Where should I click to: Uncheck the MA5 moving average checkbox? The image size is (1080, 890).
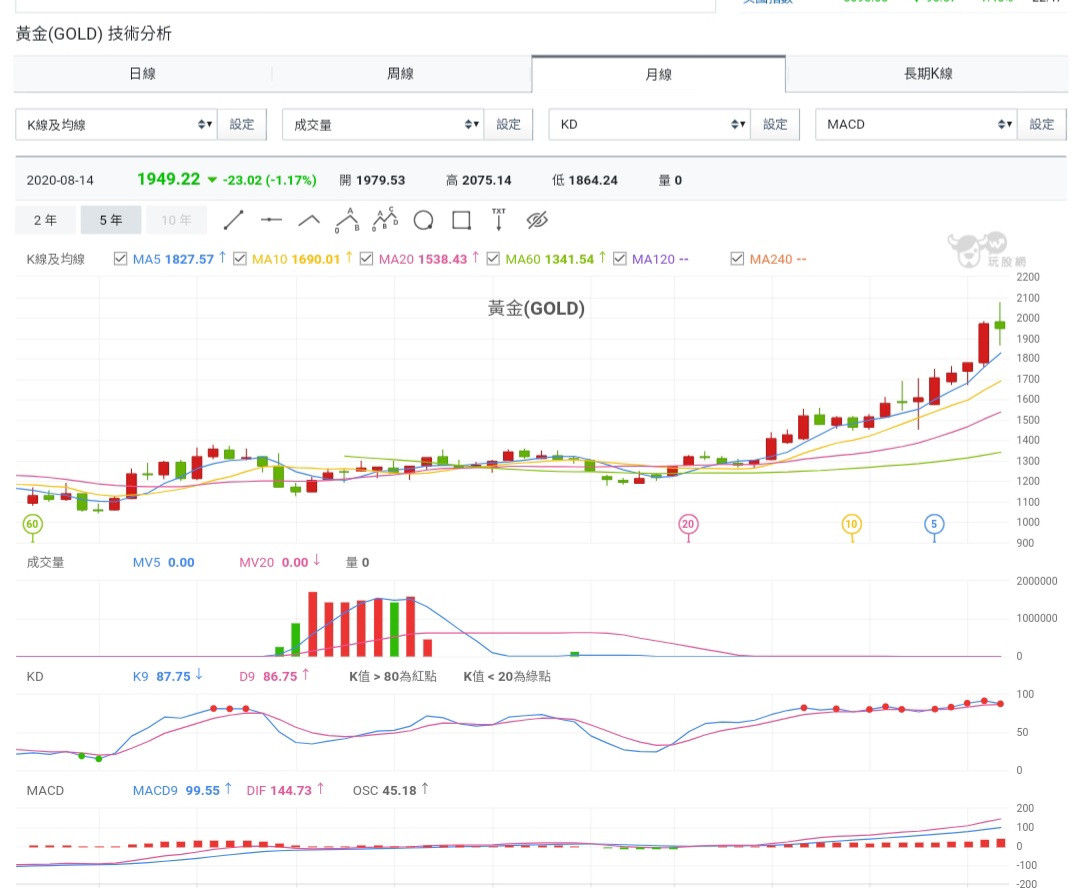121,259
